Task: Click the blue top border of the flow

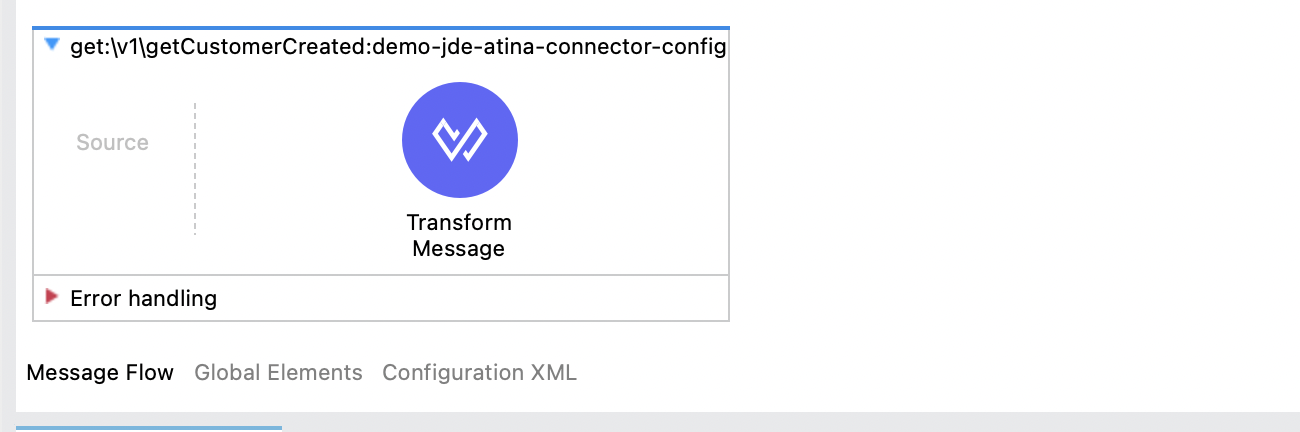Action: coord(380,28)
